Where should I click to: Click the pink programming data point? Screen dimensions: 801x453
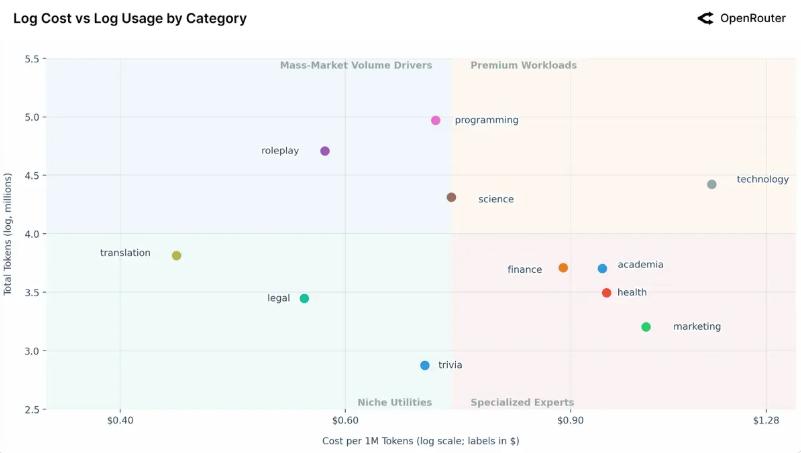tap(436, 121)
